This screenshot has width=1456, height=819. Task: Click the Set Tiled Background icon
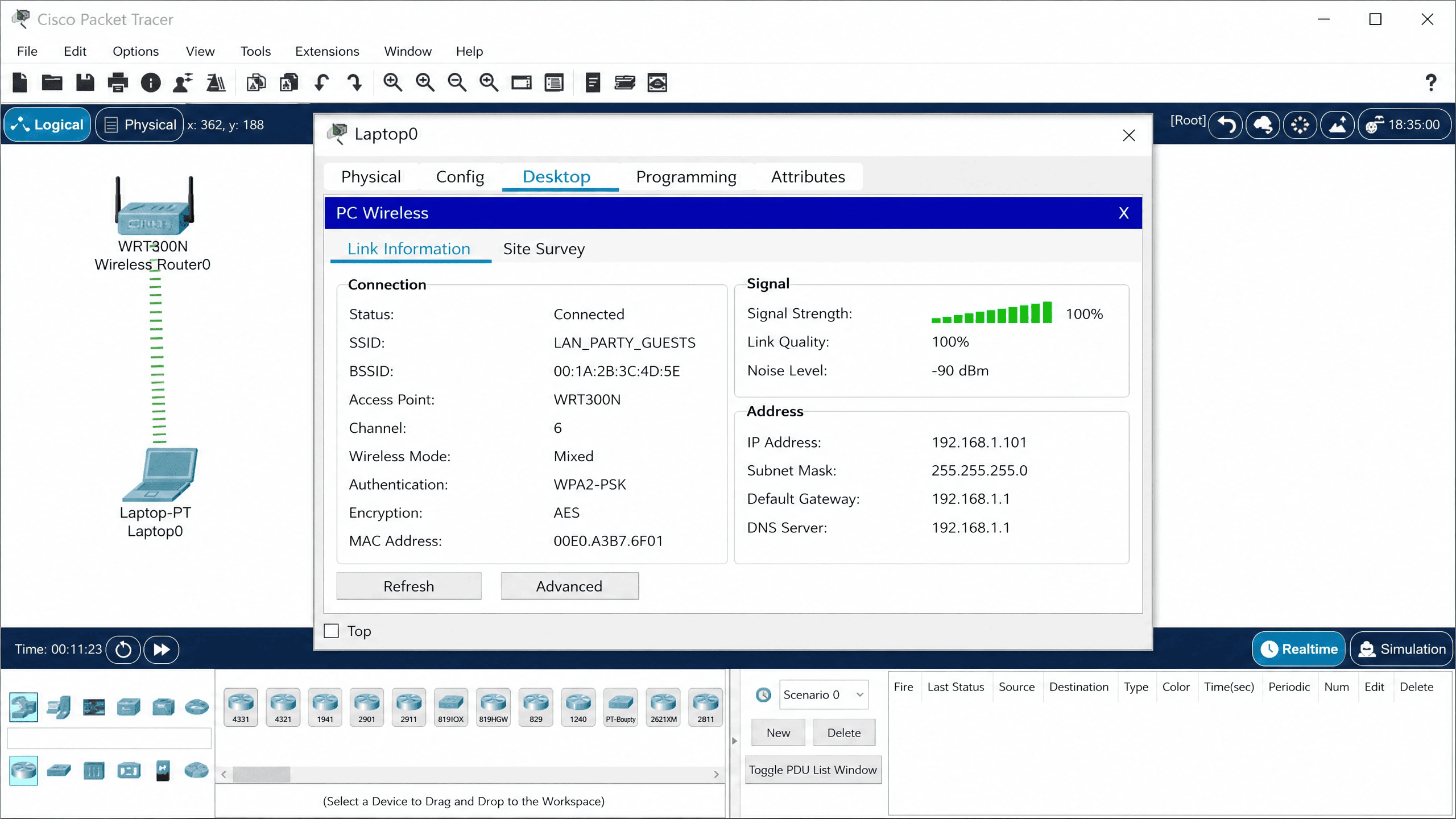pyautogui.click(x=1338, y=125)
